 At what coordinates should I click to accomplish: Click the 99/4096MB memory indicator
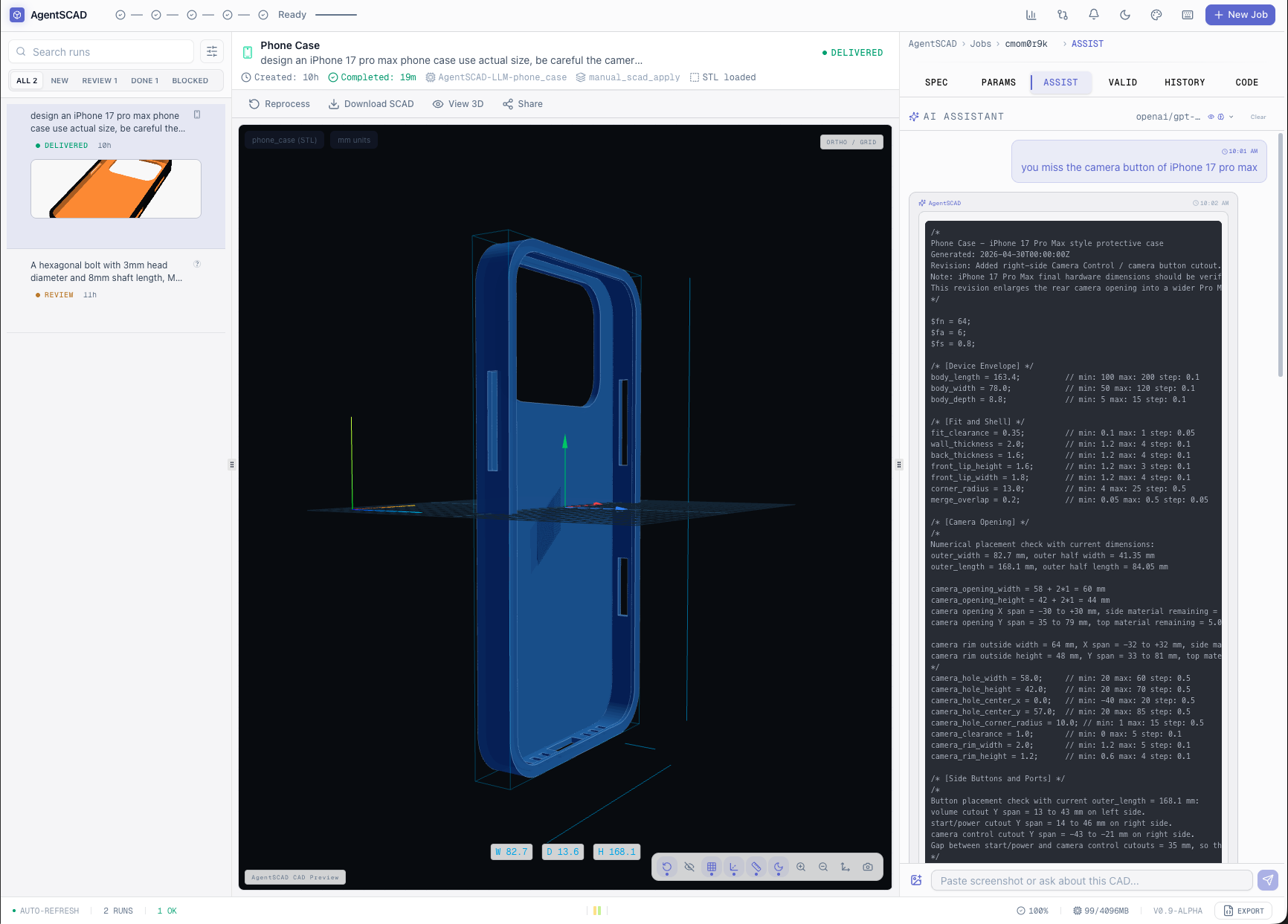click(1101, 911)
